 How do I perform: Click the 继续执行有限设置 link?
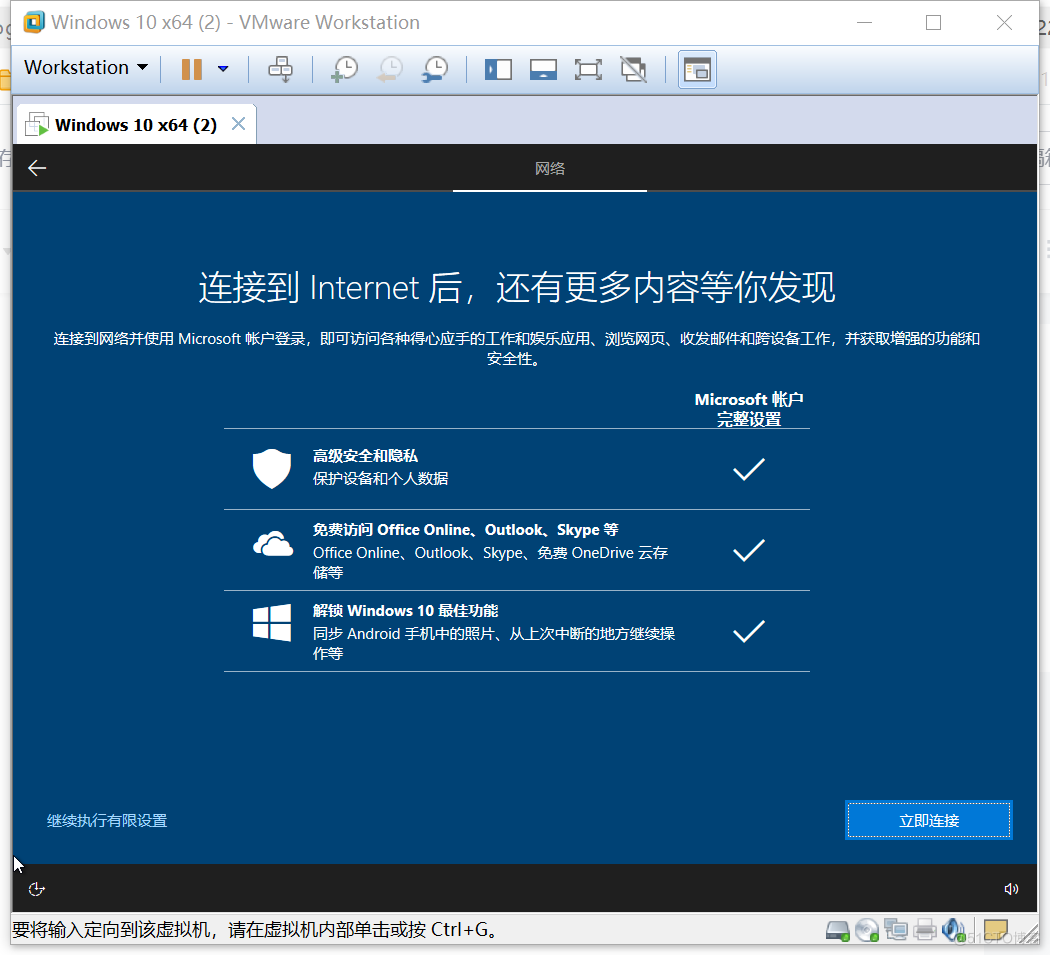click(105, 819)
